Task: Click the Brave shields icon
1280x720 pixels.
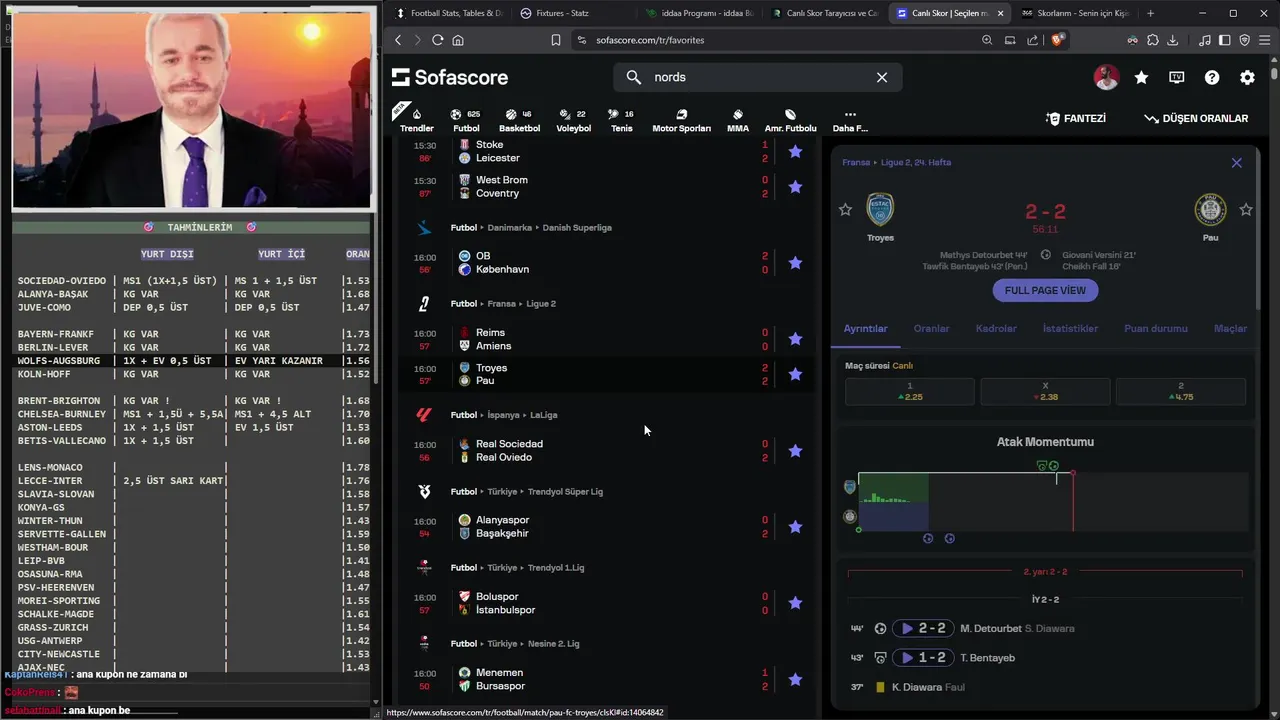Action: [1058, 40]
